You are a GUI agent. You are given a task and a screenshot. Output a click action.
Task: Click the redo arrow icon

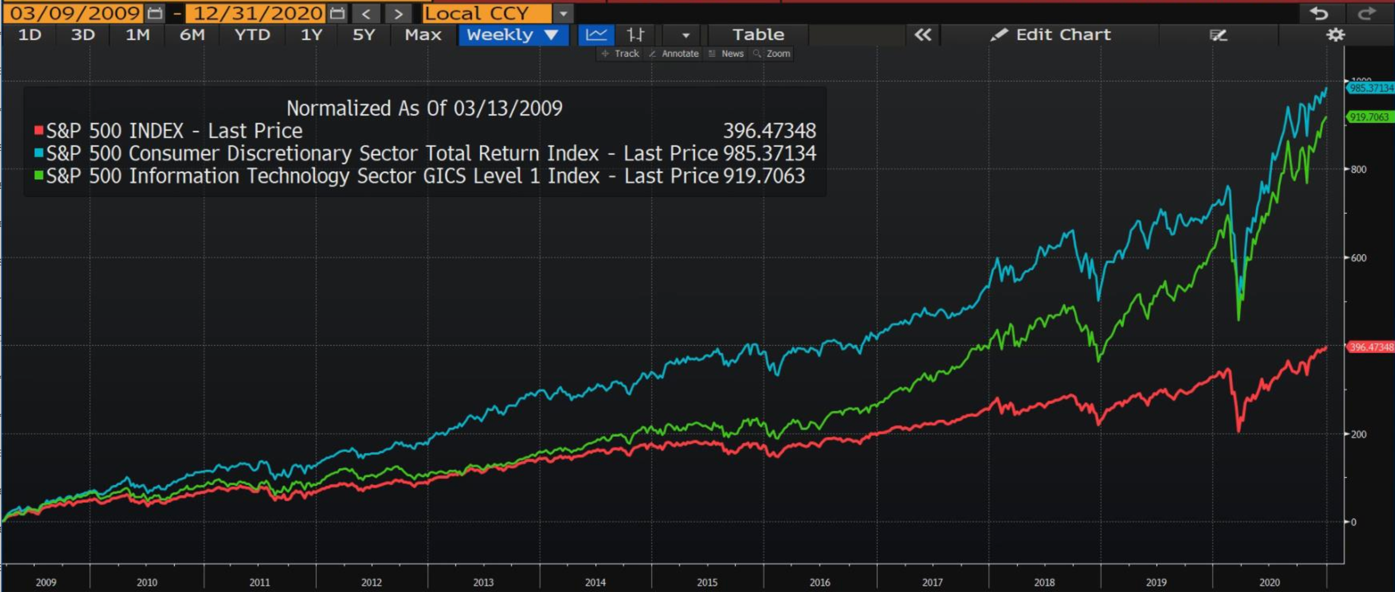(x=1367, y=13)
